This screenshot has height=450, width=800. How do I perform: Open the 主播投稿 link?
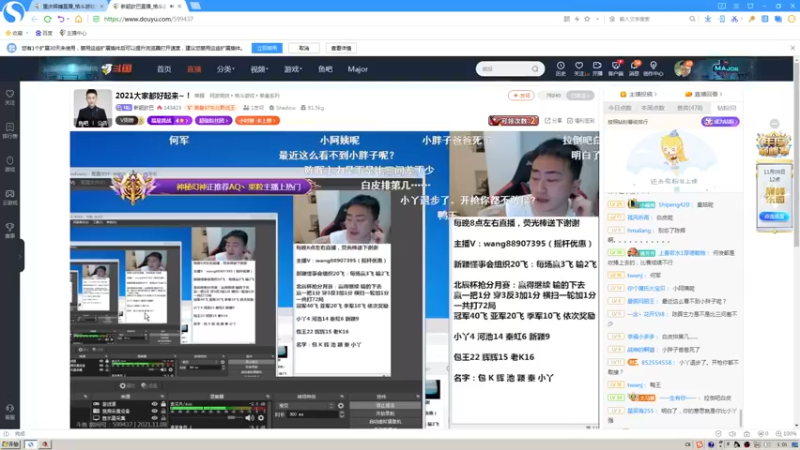pos(638,94)
